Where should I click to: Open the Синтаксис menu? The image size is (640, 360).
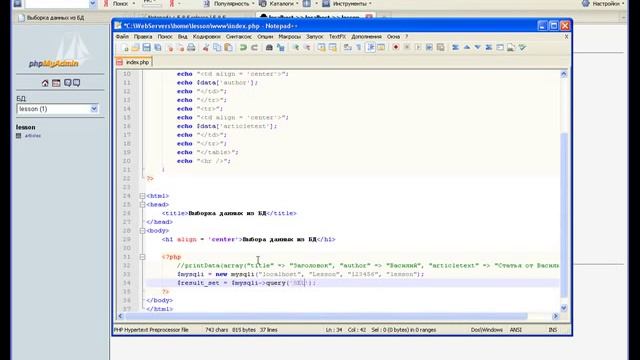coord(239,37)
